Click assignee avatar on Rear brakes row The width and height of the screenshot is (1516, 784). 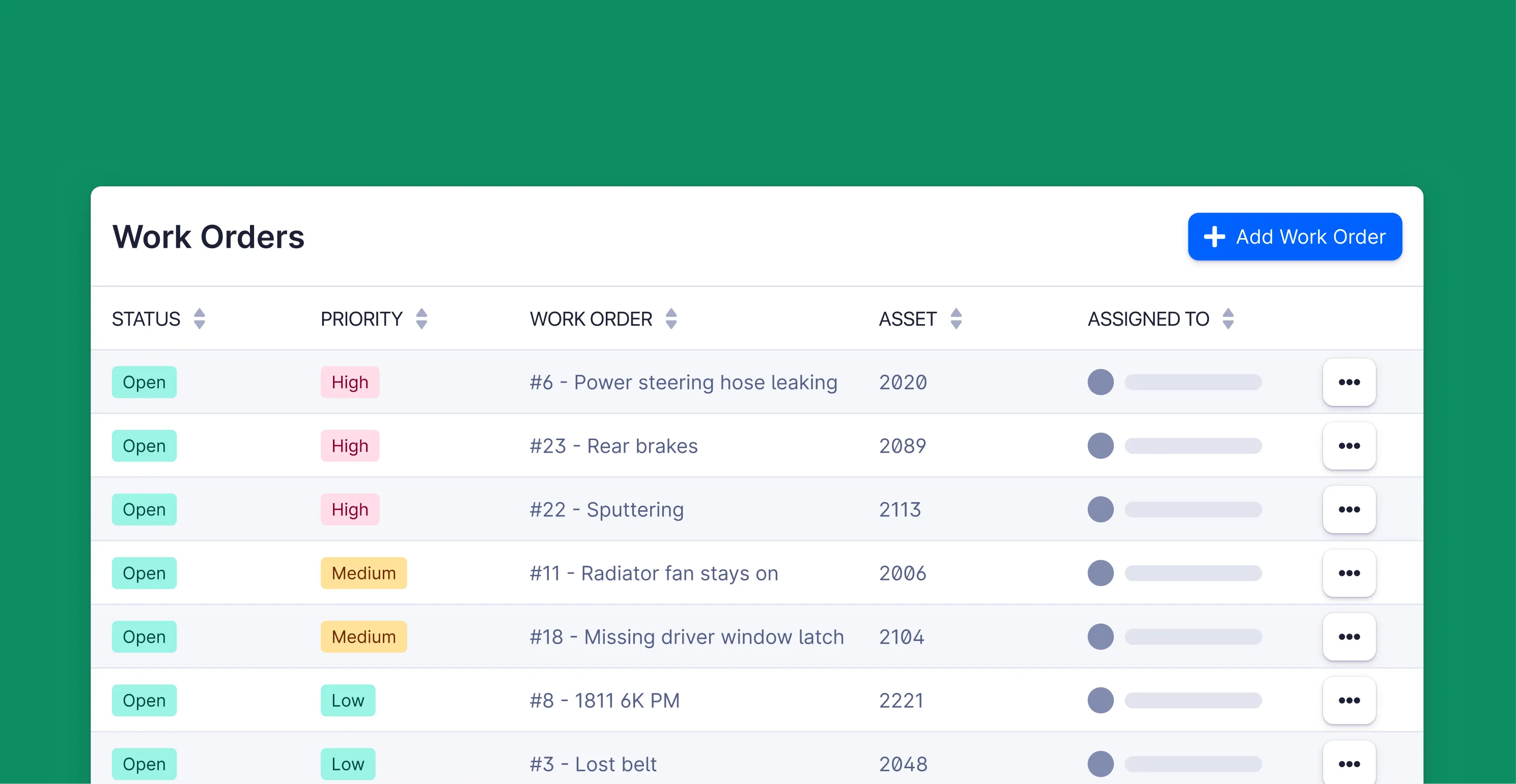click(1100, 446)
